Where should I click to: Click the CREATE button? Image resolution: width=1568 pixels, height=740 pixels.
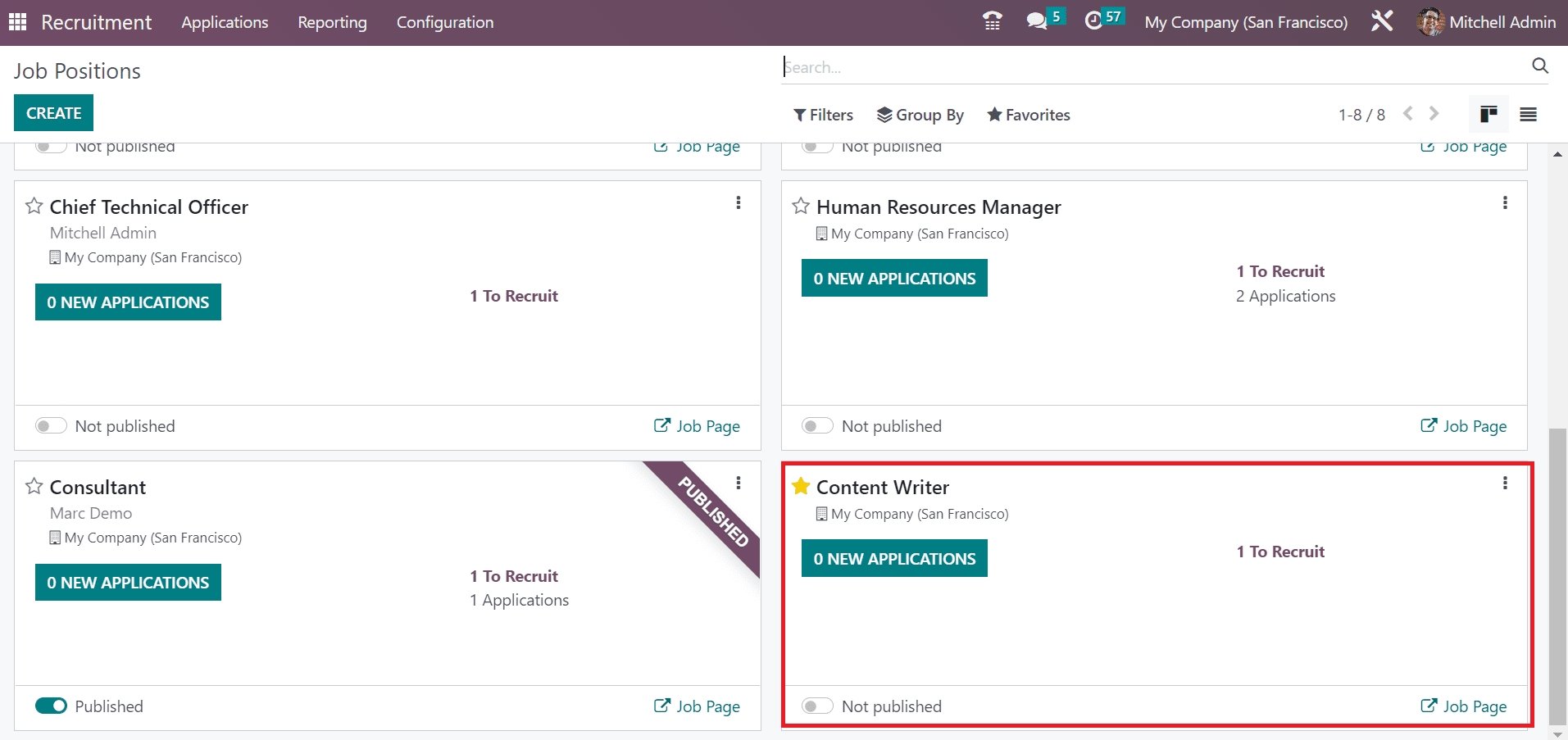click(53, 113)
